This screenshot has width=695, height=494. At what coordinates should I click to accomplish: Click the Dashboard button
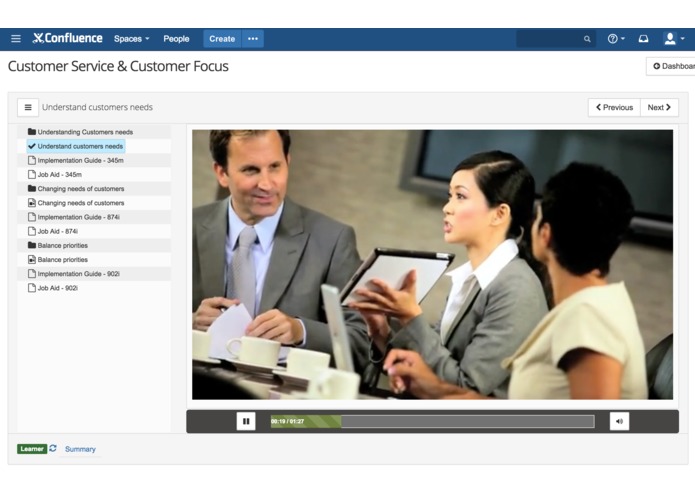tap(671, 66)
